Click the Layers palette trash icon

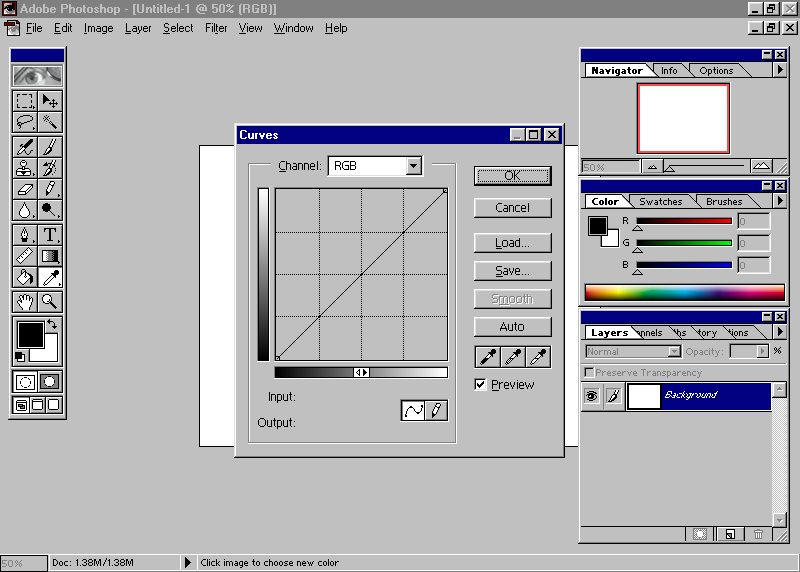click(x=759, y=534)
